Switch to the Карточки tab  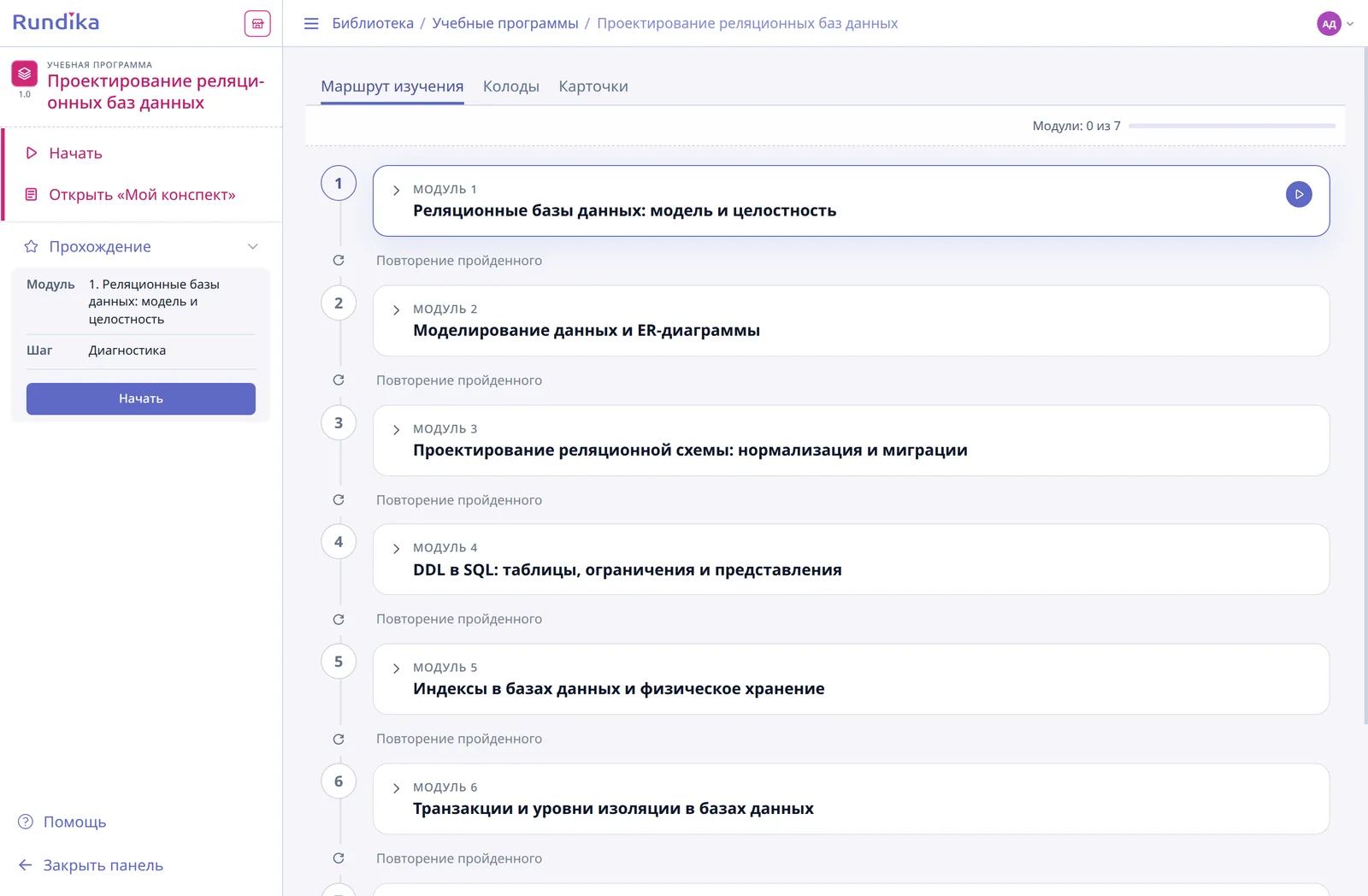593,86
